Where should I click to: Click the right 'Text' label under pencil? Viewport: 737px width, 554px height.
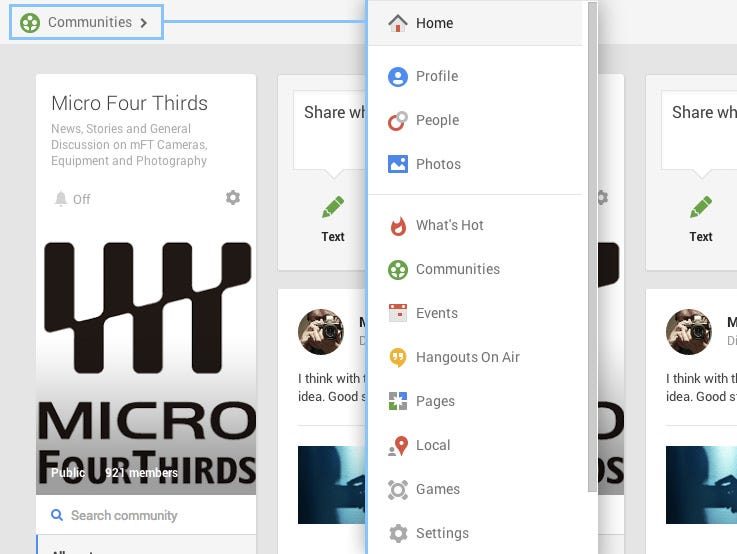click(x=701, y=236)
